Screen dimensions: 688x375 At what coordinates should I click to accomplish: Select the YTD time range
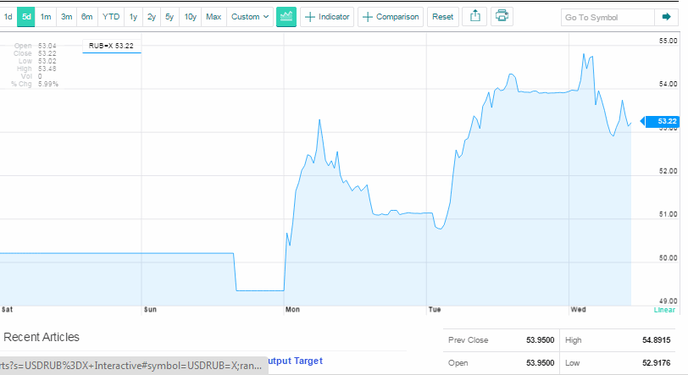point(111,17)
